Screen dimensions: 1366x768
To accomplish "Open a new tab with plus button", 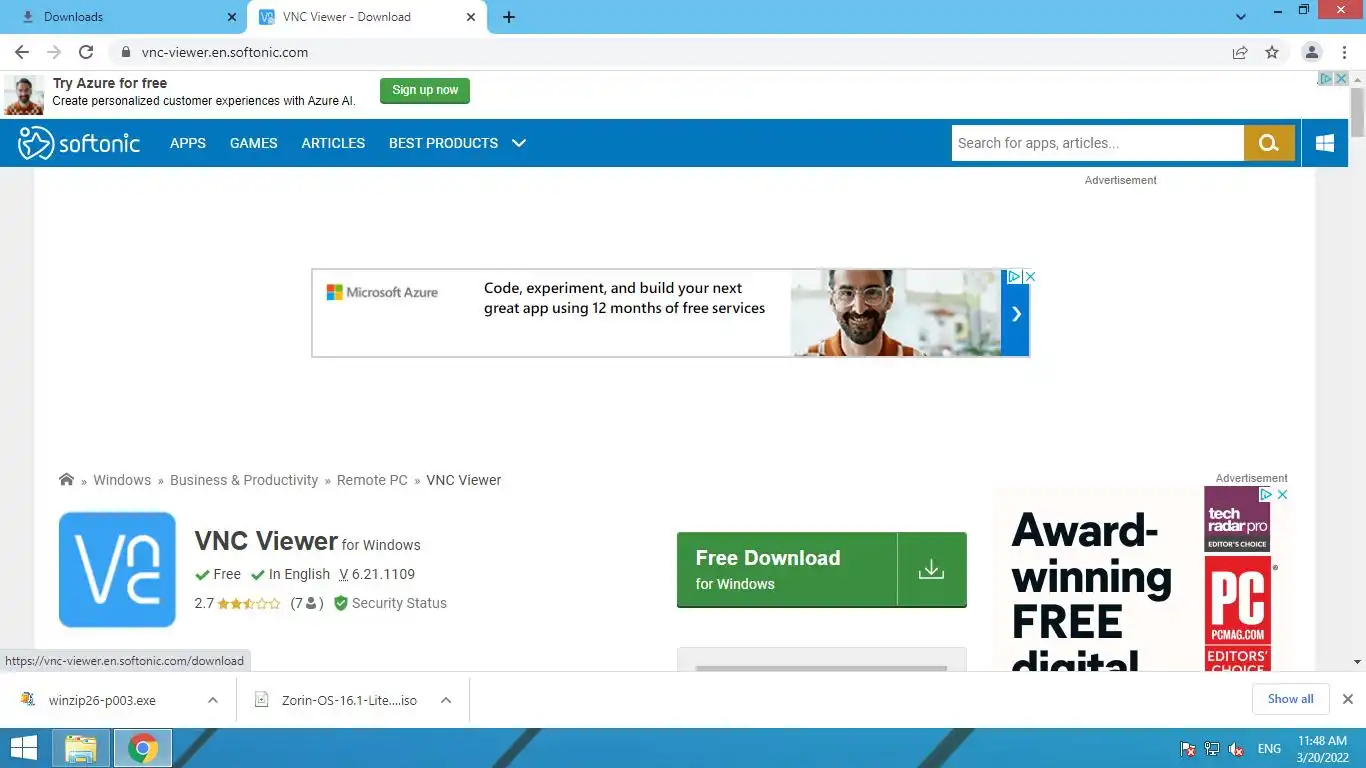I will (x=509, y=17).
